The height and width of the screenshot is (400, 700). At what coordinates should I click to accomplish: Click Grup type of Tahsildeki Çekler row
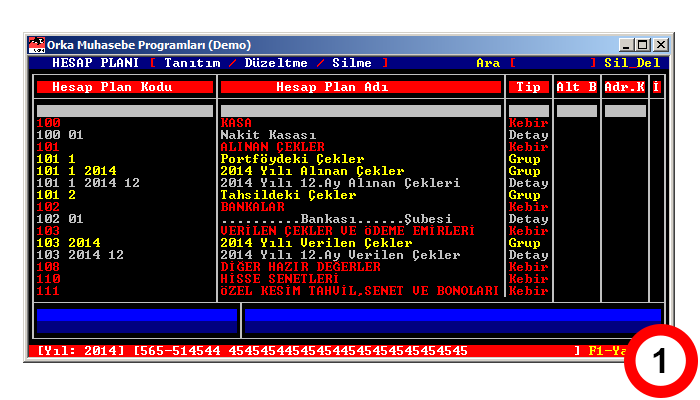coord(525,195)
